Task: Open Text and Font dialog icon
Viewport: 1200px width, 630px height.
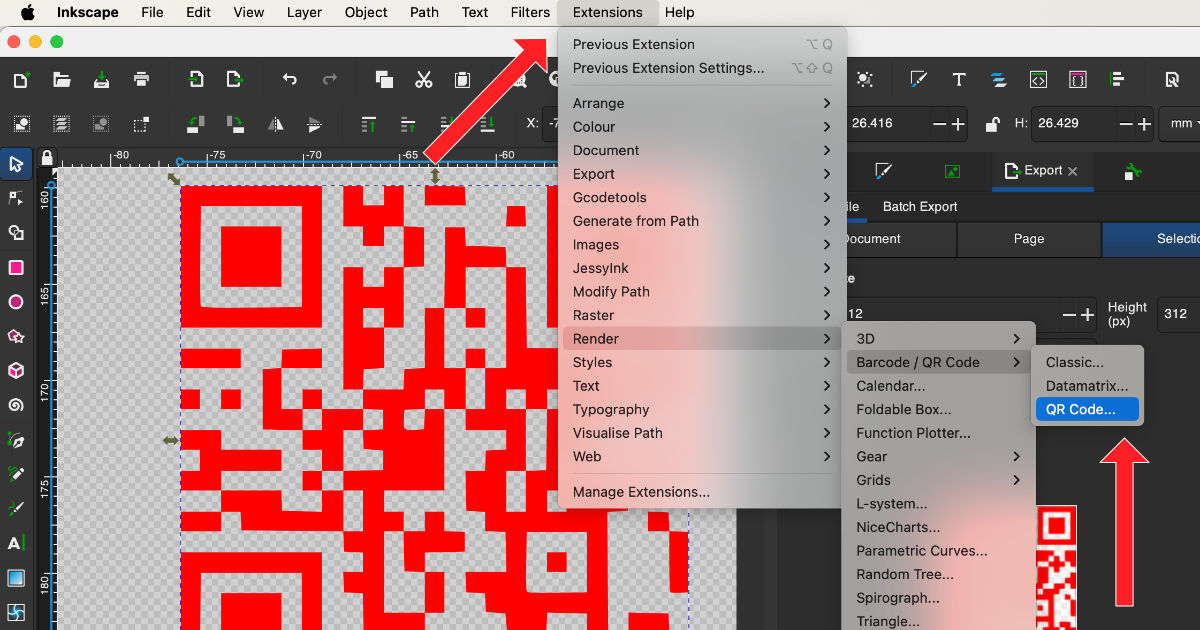Action: (958, 80)
